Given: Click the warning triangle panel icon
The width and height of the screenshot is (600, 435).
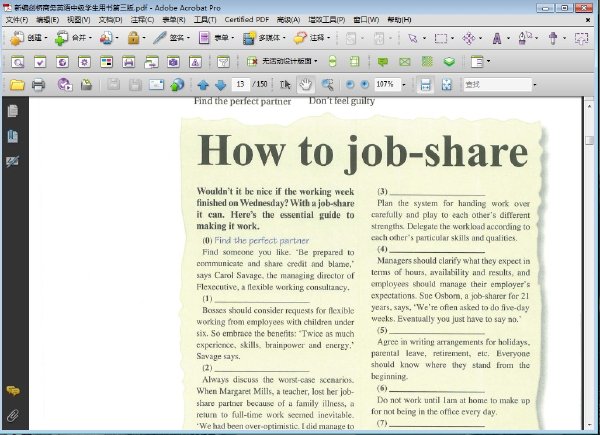Looking at the screenshot, I should click(195, 62).
